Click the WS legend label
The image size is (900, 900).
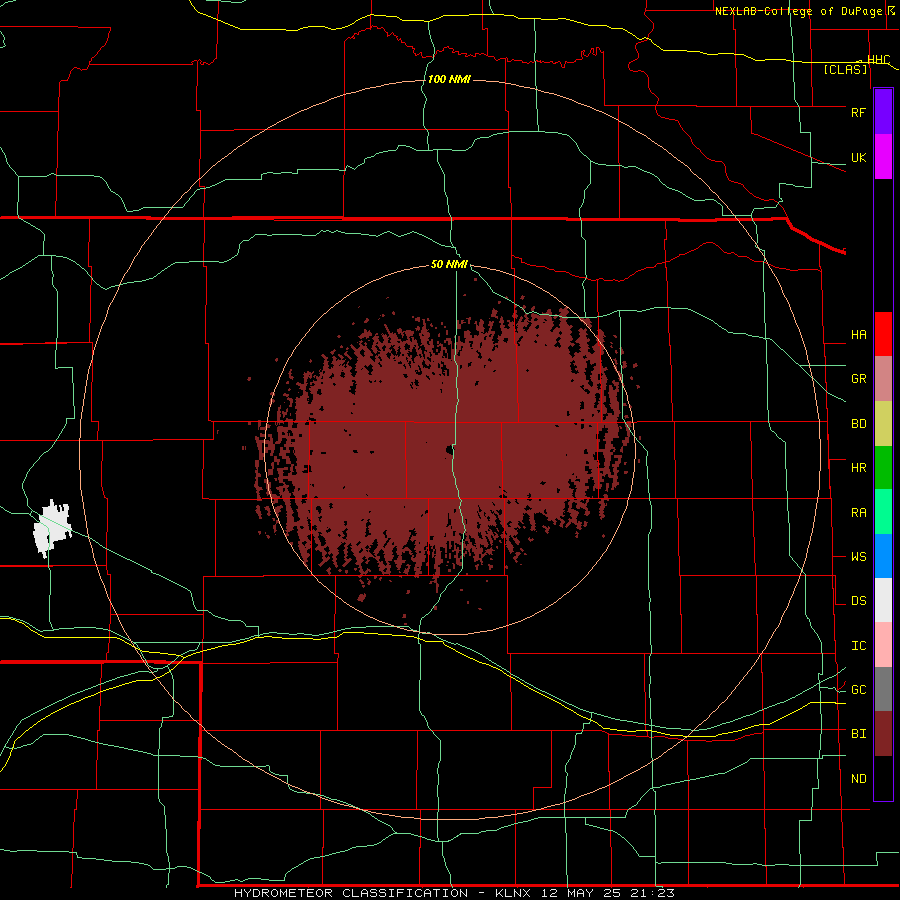858,557
